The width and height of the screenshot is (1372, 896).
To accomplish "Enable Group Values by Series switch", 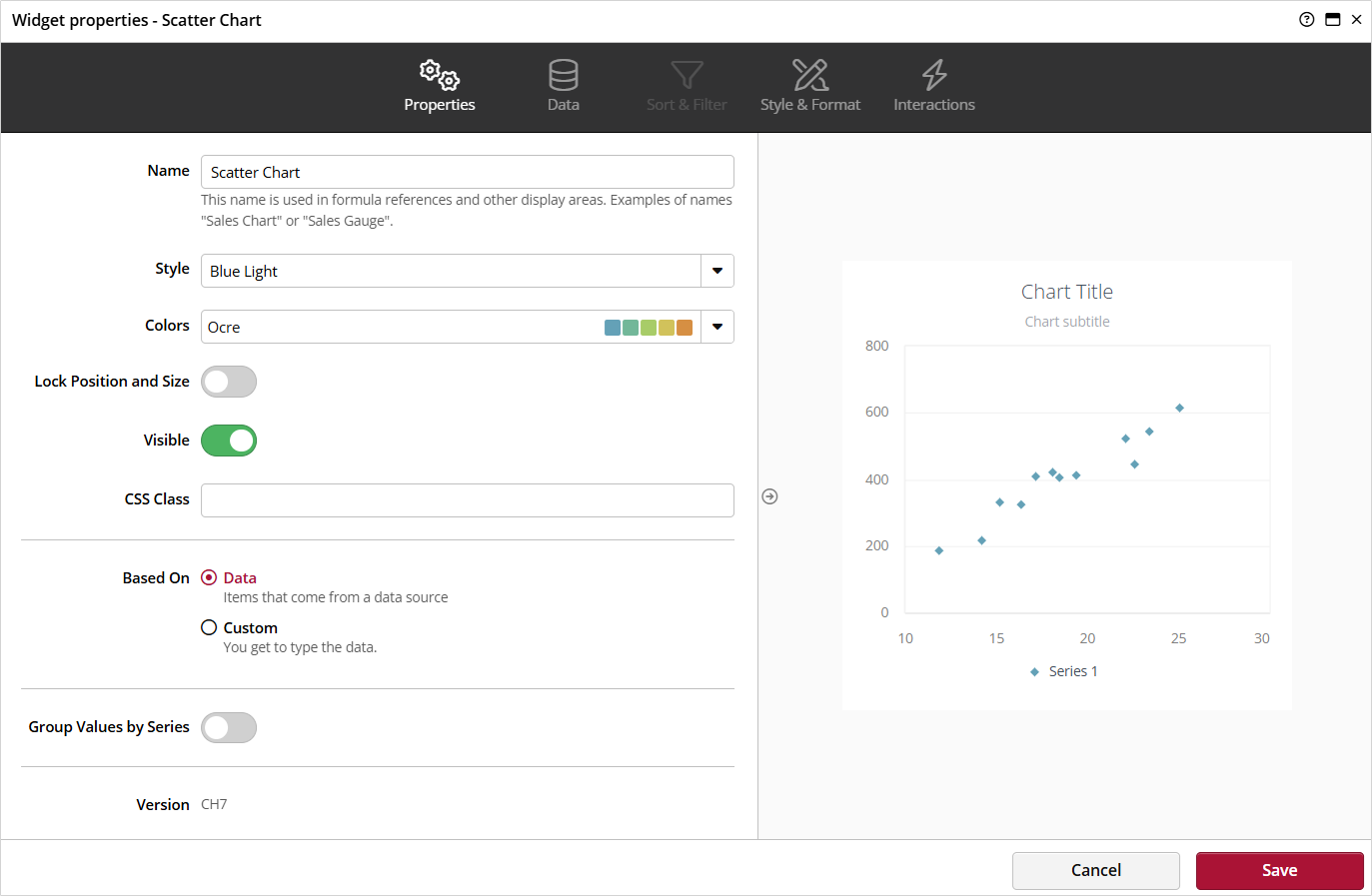I will tap(229, 727).
